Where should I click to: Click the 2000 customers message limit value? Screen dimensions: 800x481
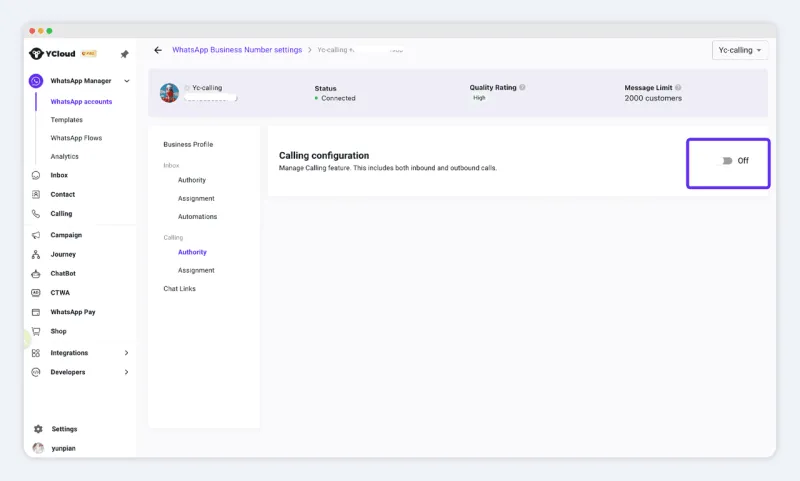653,98
